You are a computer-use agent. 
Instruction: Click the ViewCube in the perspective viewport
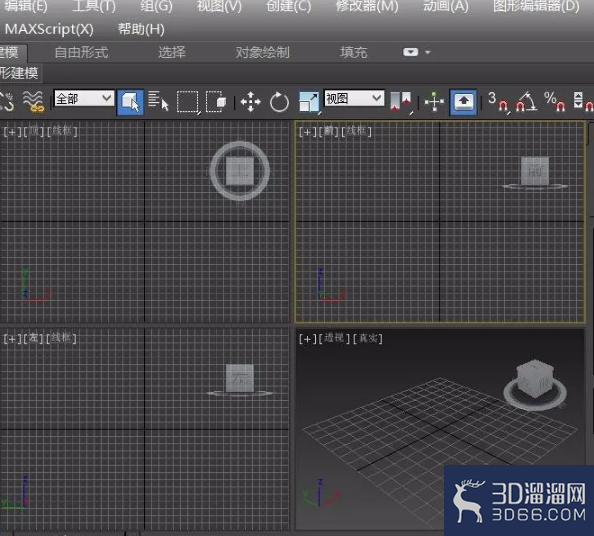(x=535, y=378)
